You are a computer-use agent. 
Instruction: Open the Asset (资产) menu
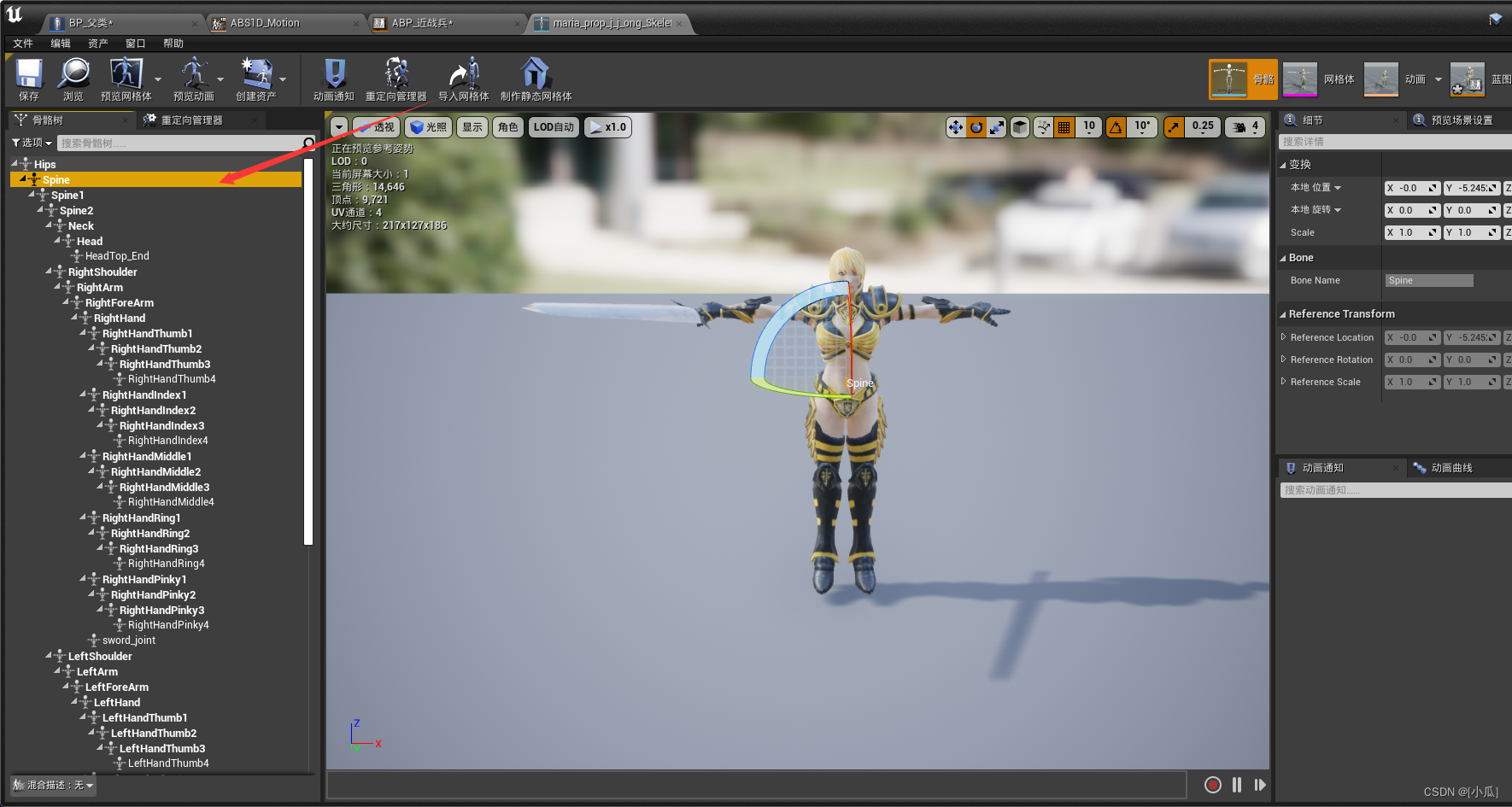pos(98,44)
